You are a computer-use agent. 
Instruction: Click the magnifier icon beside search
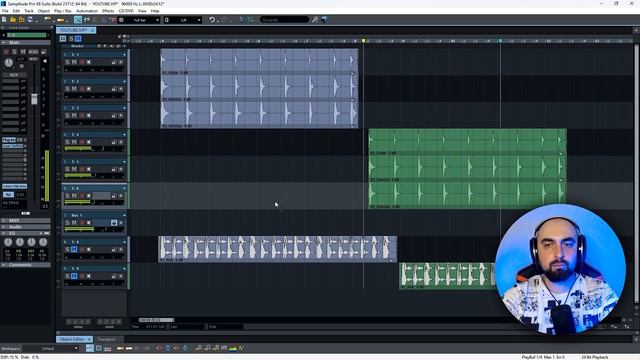tap(315, 20)
